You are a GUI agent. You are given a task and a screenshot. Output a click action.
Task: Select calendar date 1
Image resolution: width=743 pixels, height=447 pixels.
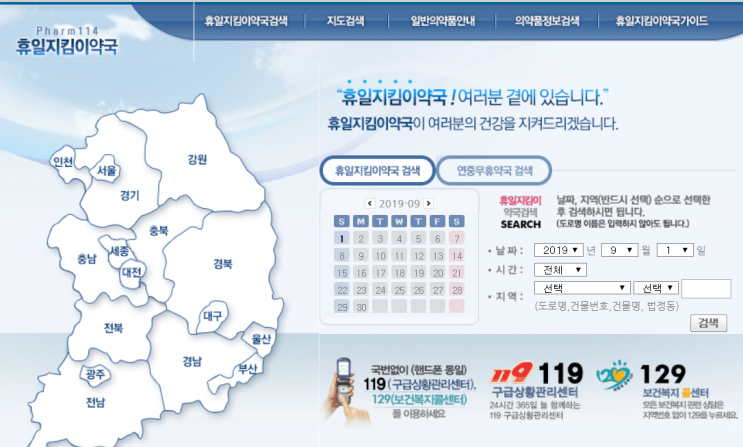pos(342,238)
